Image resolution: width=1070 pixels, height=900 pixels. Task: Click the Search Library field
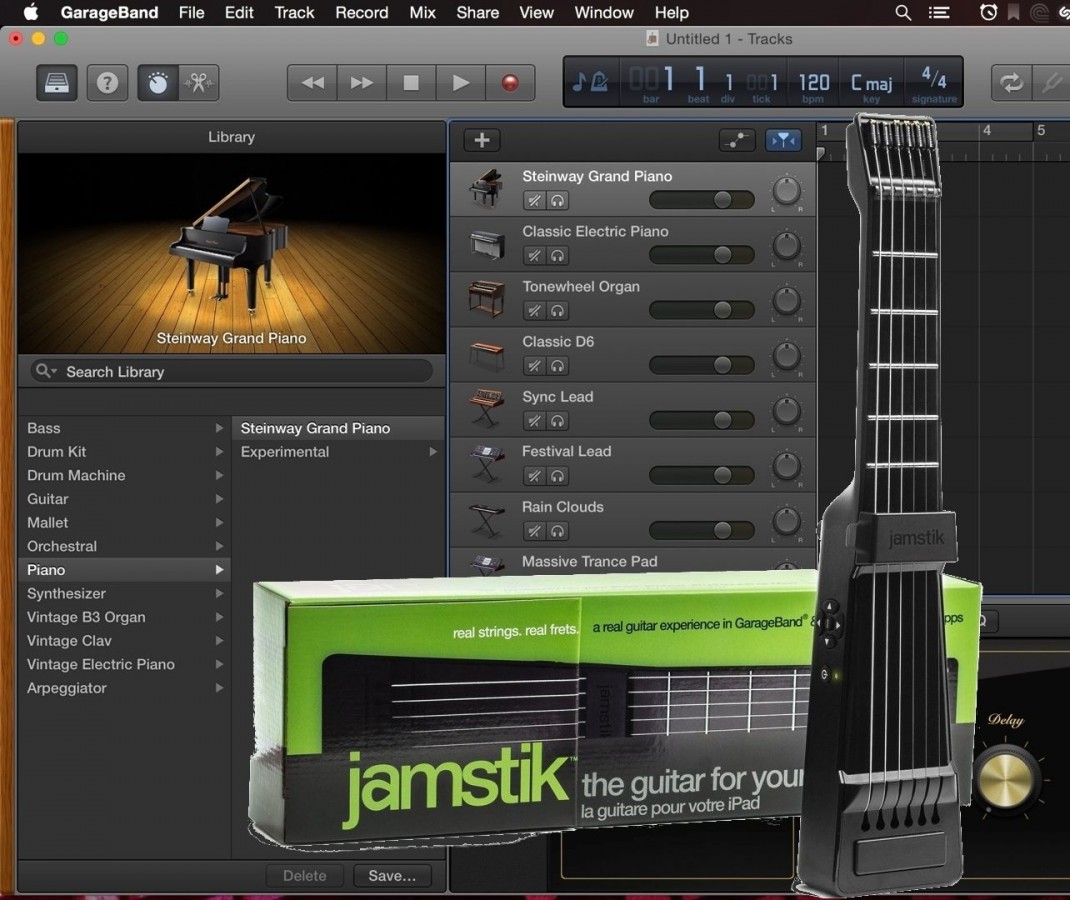(230, 371)
